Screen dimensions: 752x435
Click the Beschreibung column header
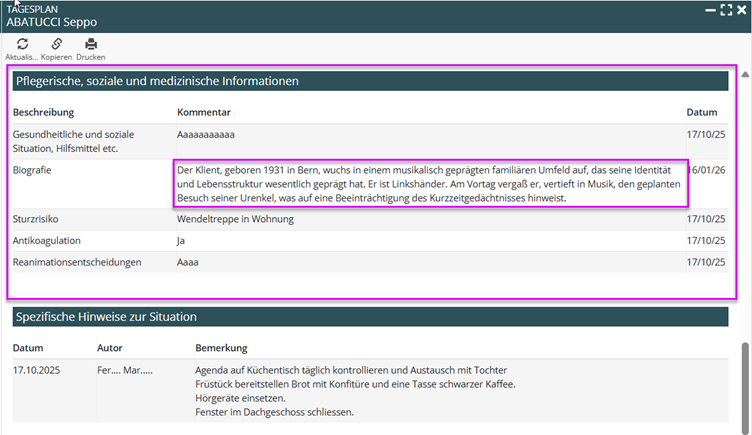tap(43, 112)
